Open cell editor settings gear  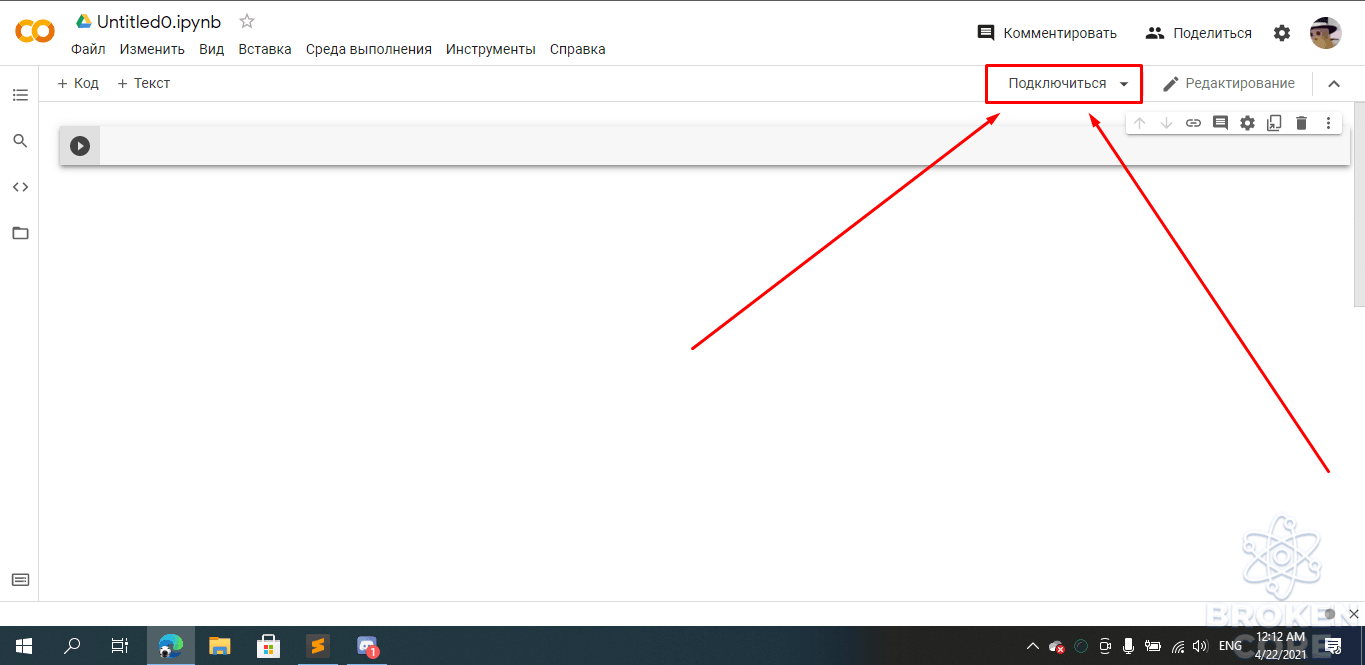point(1247,123)
